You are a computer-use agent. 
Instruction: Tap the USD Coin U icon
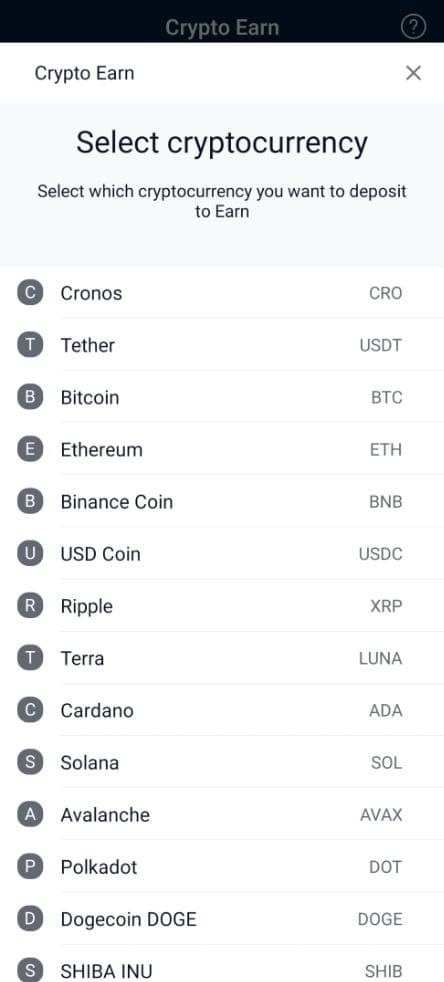click(30, 554)
